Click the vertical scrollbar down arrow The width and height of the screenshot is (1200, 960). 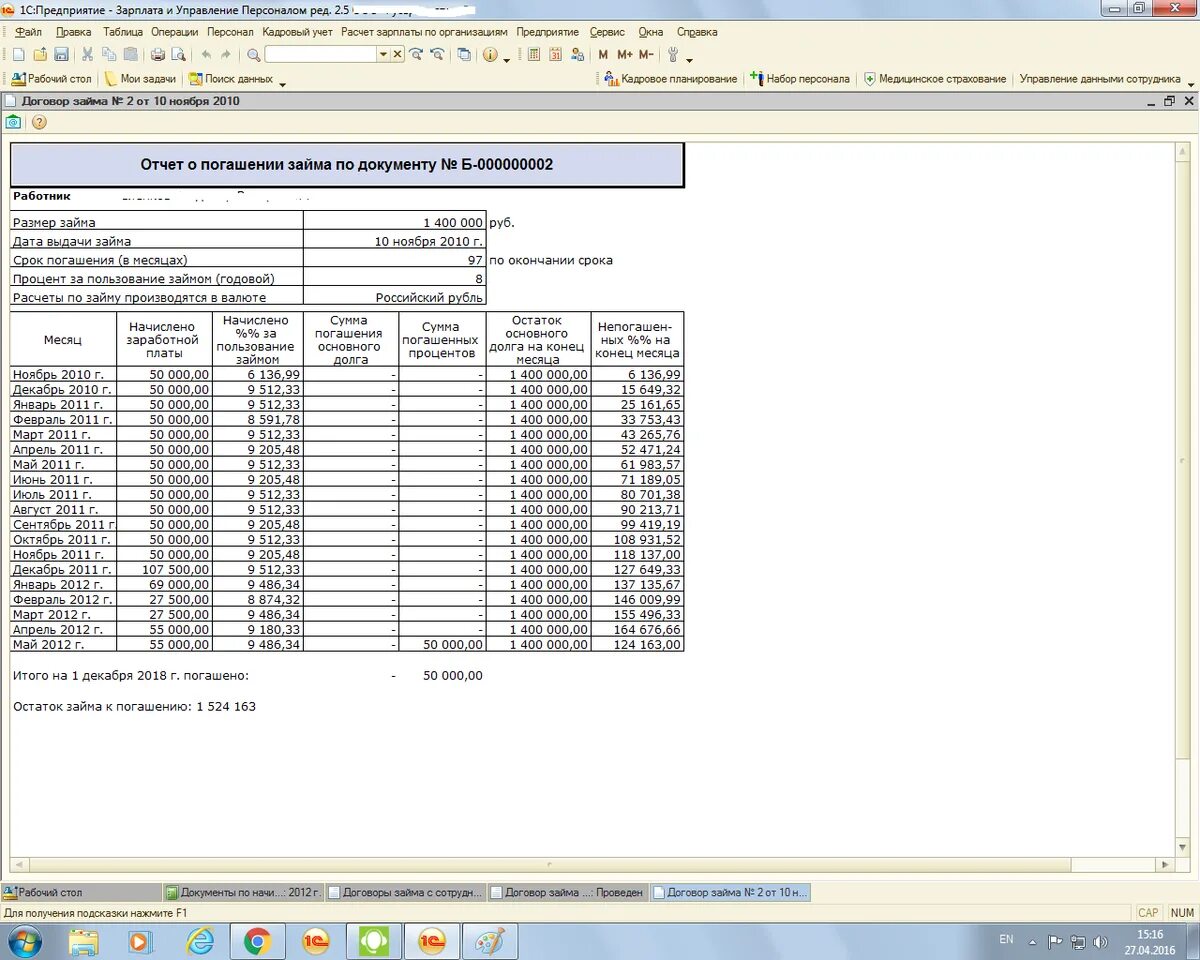point(1183,848)
